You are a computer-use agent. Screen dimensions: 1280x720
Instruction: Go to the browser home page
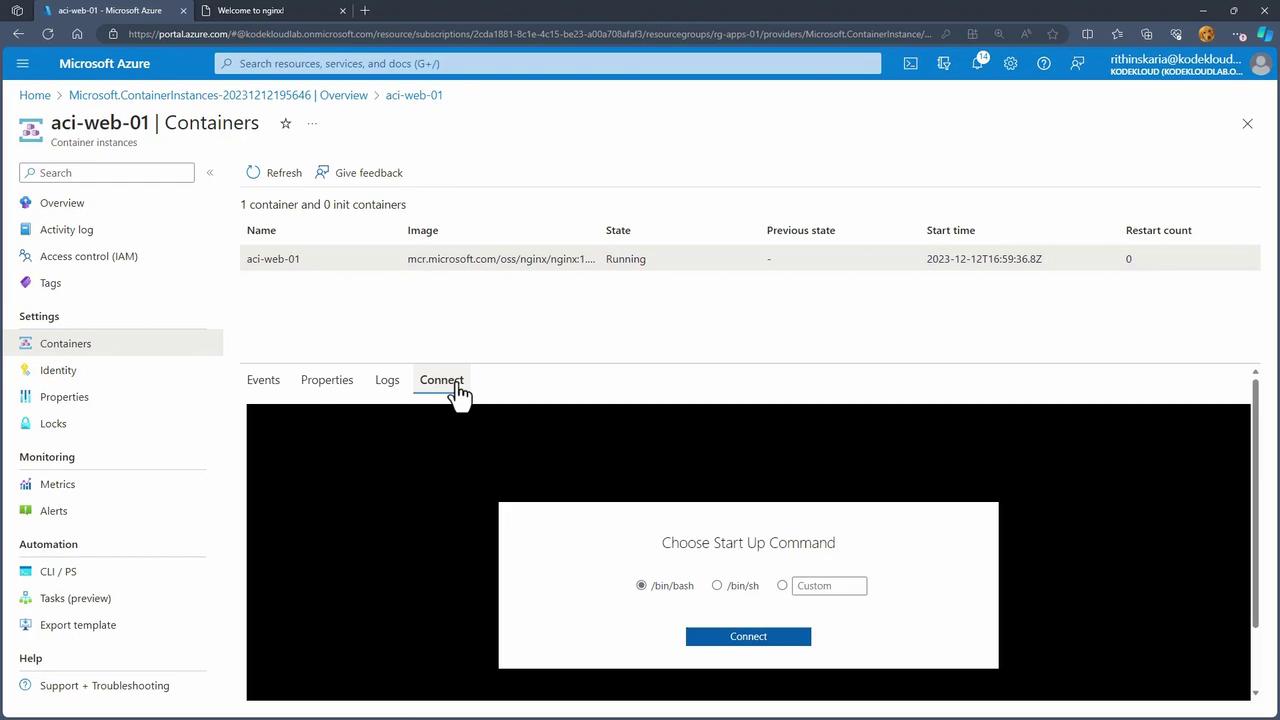[x=77, y=34]
